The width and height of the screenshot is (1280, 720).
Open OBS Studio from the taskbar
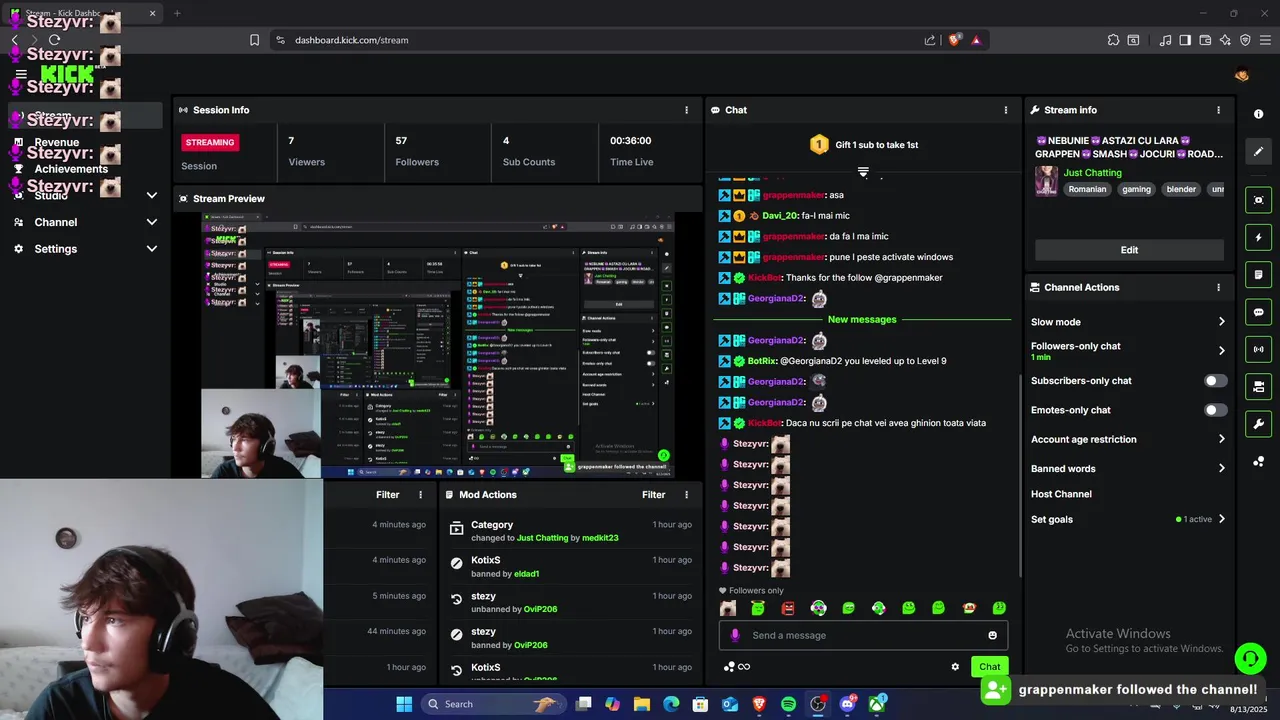pyautogui.click(x=818, y=704)
